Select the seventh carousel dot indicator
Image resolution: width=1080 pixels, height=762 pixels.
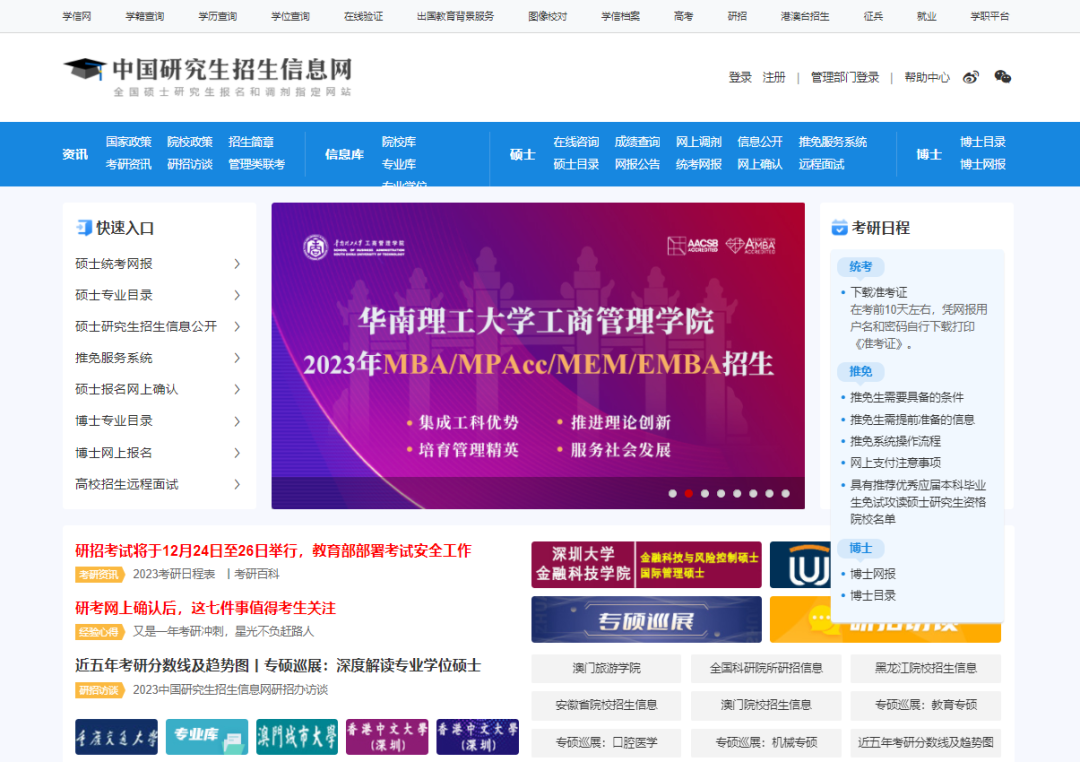[x=769, y=493]
